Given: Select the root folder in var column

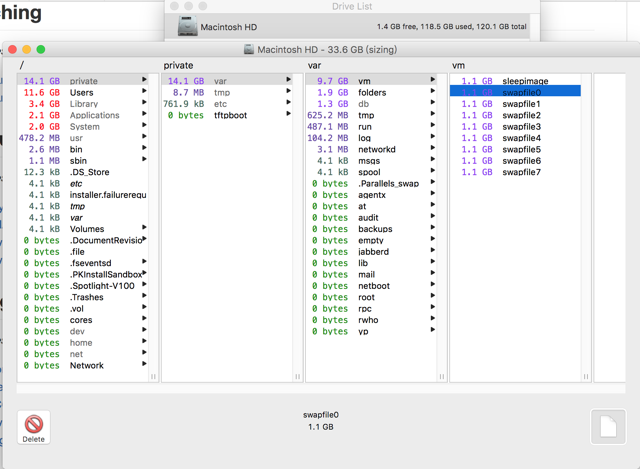Looking at the screenshot, I should [371, 298].
